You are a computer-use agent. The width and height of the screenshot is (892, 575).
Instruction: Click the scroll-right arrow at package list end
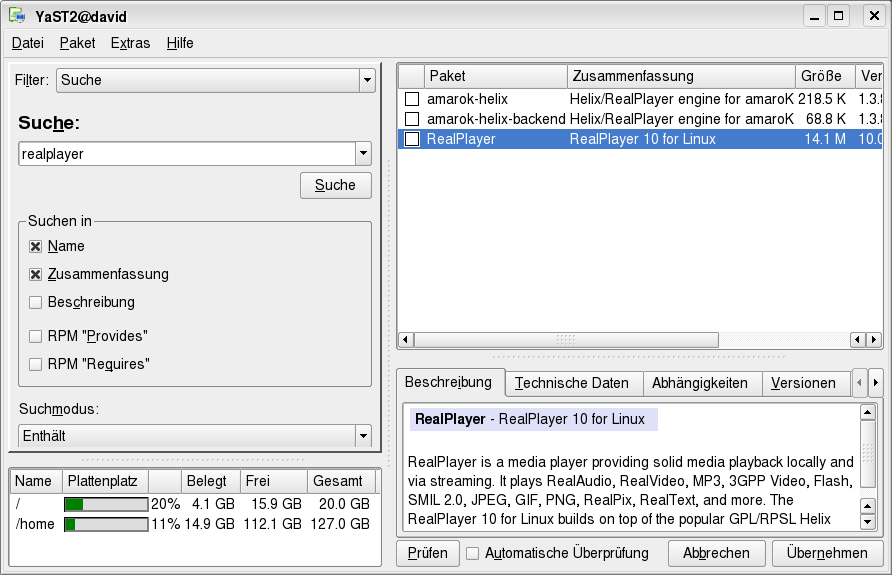(x=874, y=340)
